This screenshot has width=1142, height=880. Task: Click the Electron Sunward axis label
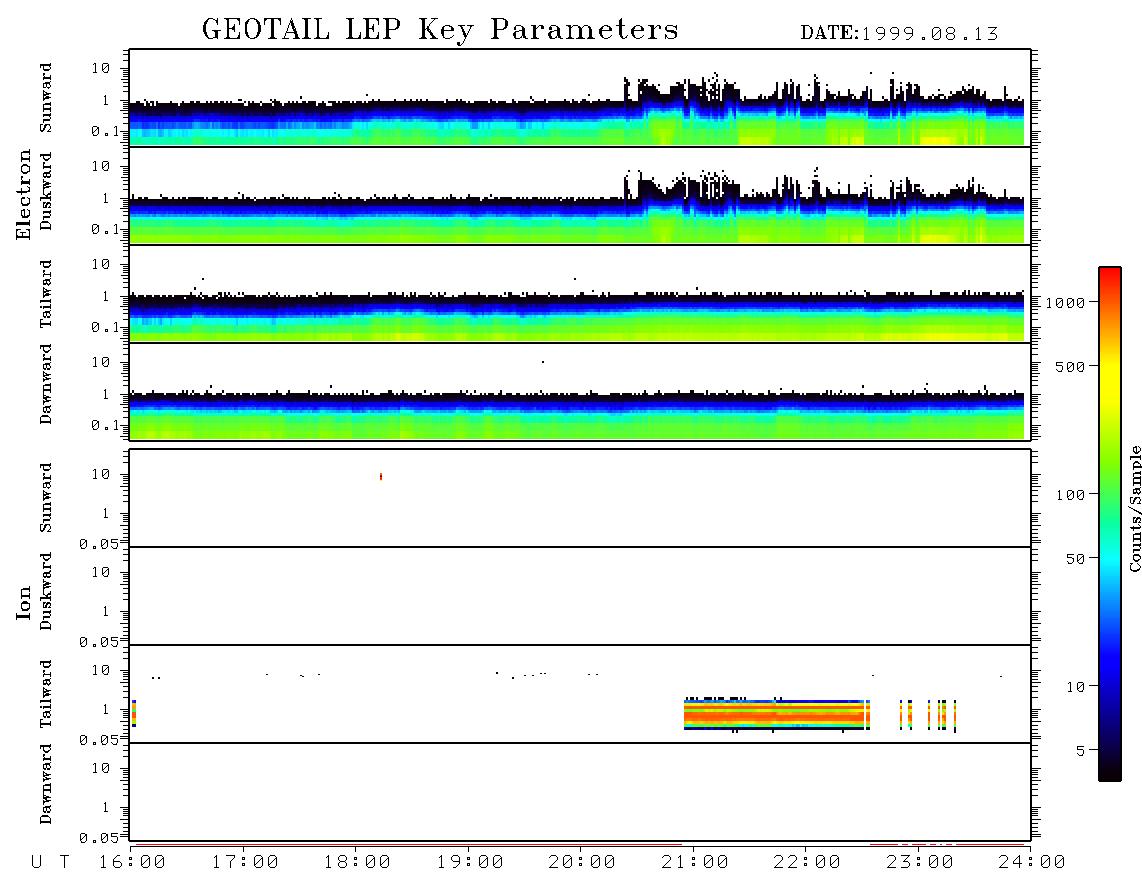(46, 98)
